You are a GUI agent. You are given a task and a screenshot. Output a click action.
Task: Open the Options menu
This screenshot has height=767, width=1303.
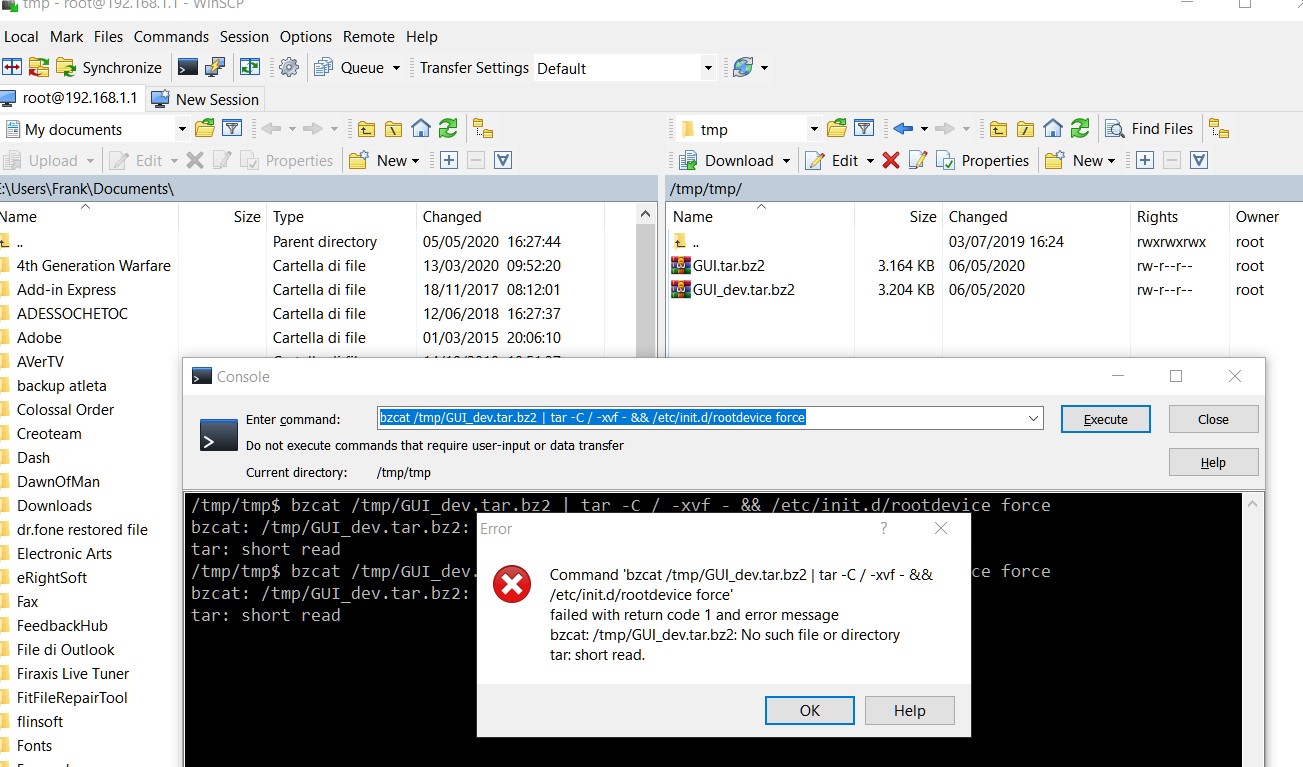coord(305,36)
